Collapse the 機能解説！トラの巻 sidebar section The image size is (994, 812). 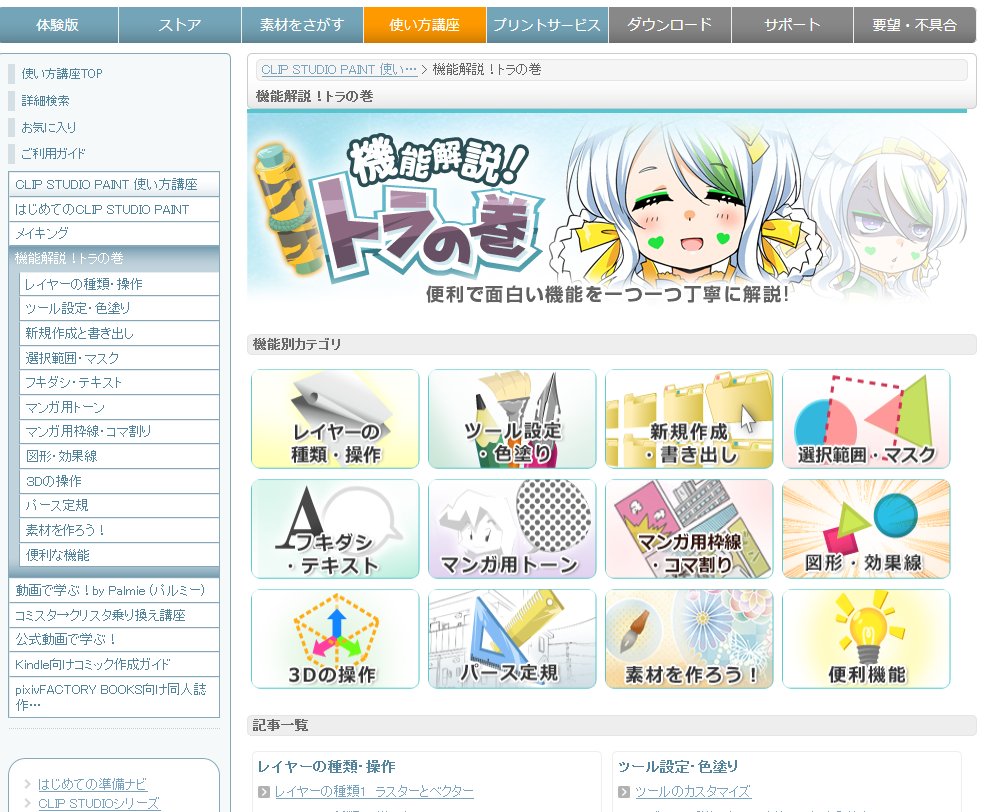(114, 259)
